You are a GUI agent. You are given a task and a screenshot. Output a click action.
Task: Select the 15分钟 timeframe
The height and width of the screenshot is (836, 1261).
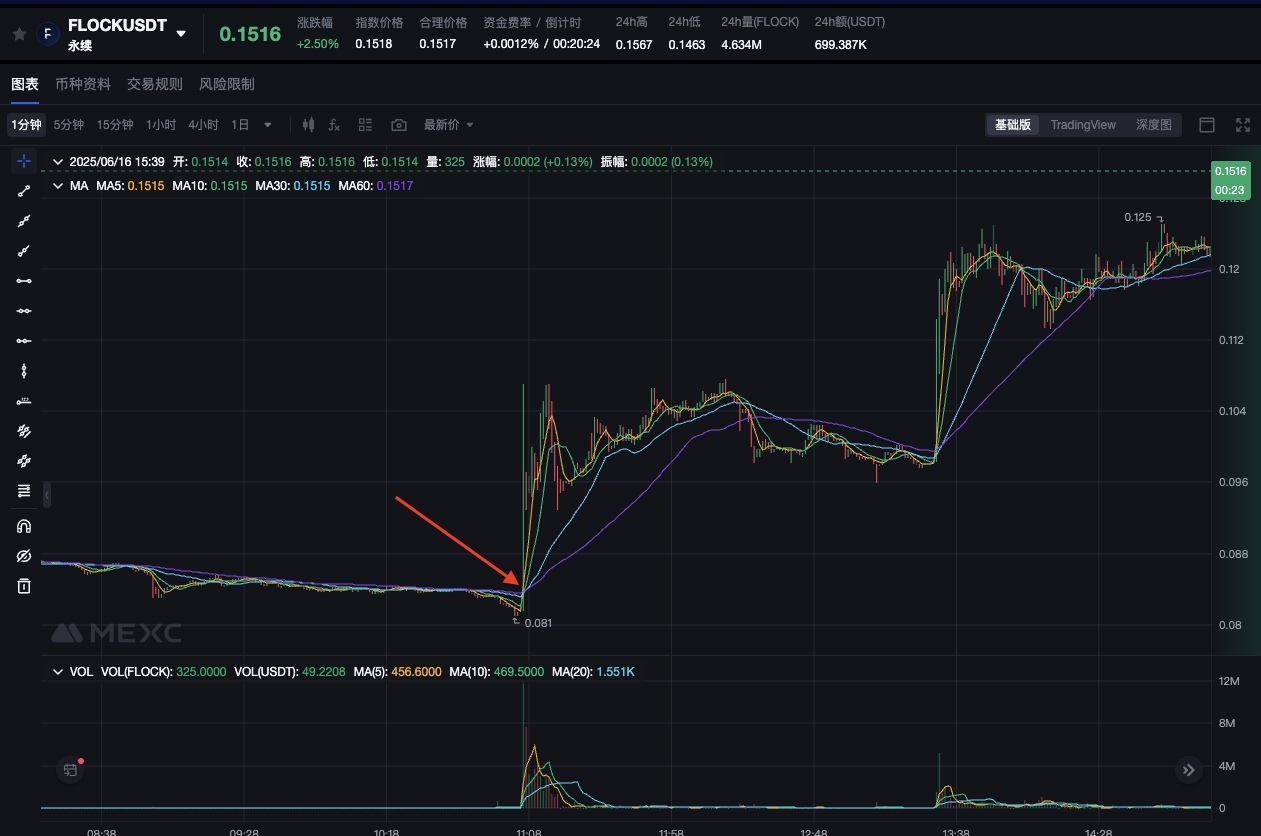(115, 125)
